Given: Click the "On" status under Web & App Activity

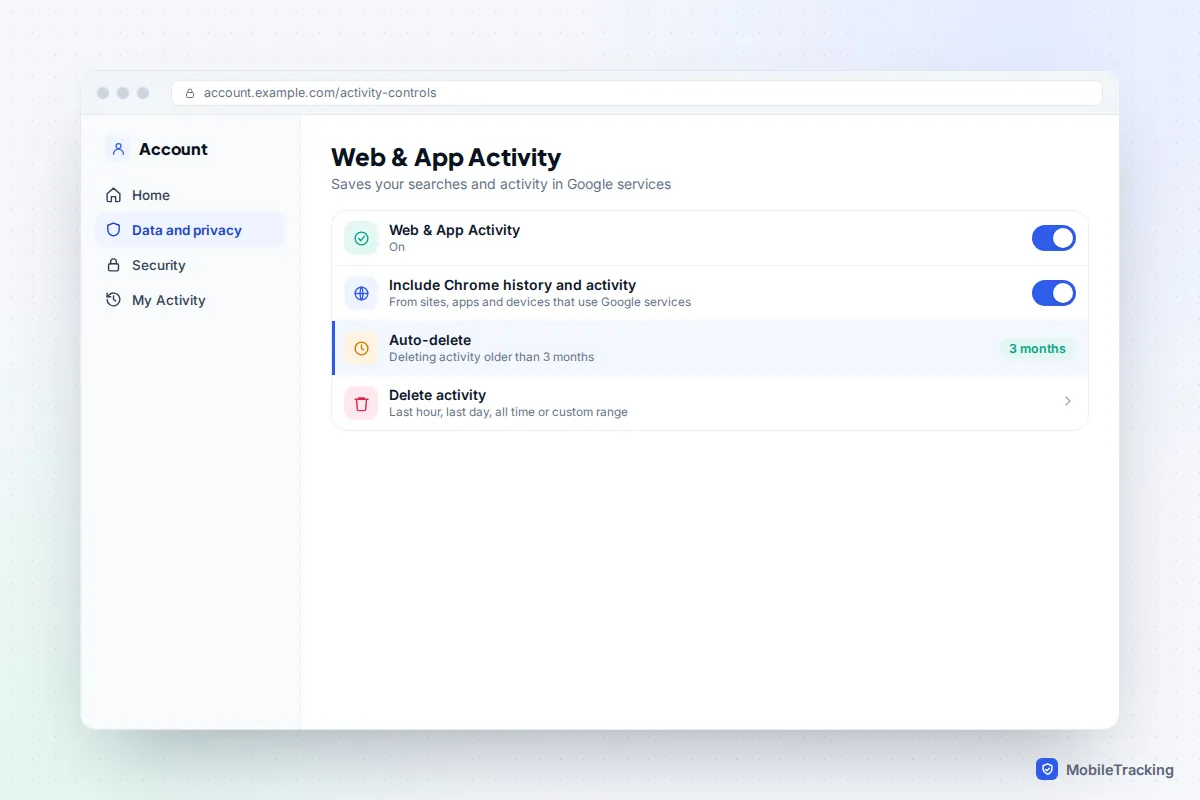Looking at the screenshot, I should [x=397, y=247].
